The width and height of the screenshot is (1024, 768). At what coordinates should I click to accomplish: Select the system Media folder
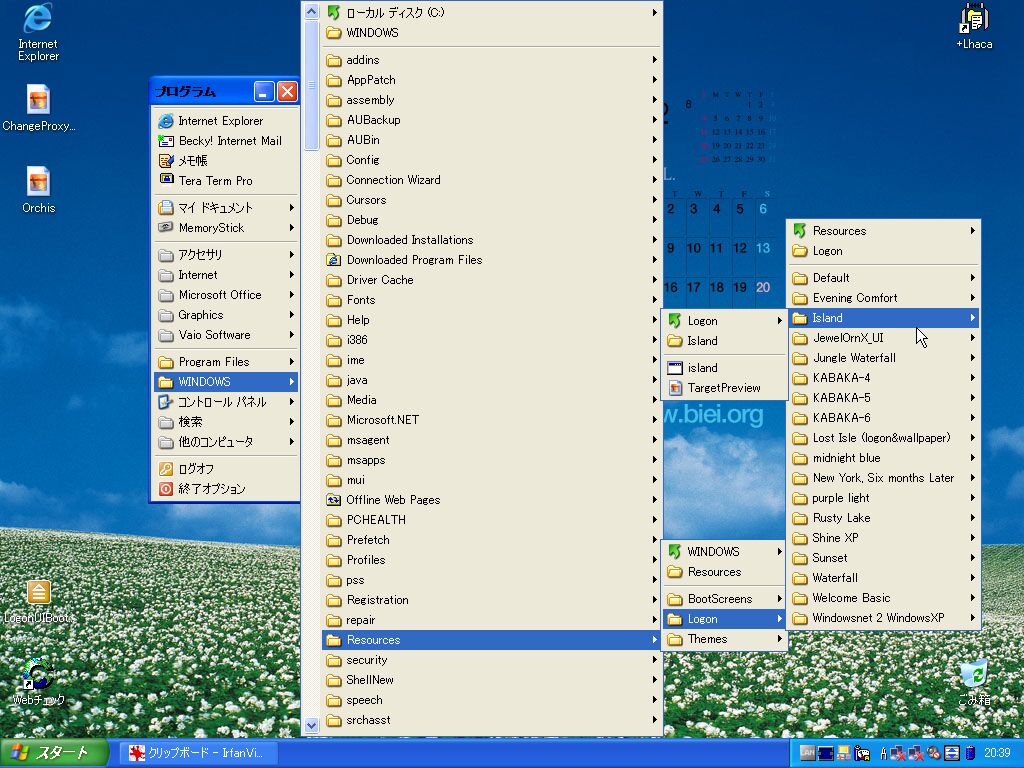tap(492, 400)
